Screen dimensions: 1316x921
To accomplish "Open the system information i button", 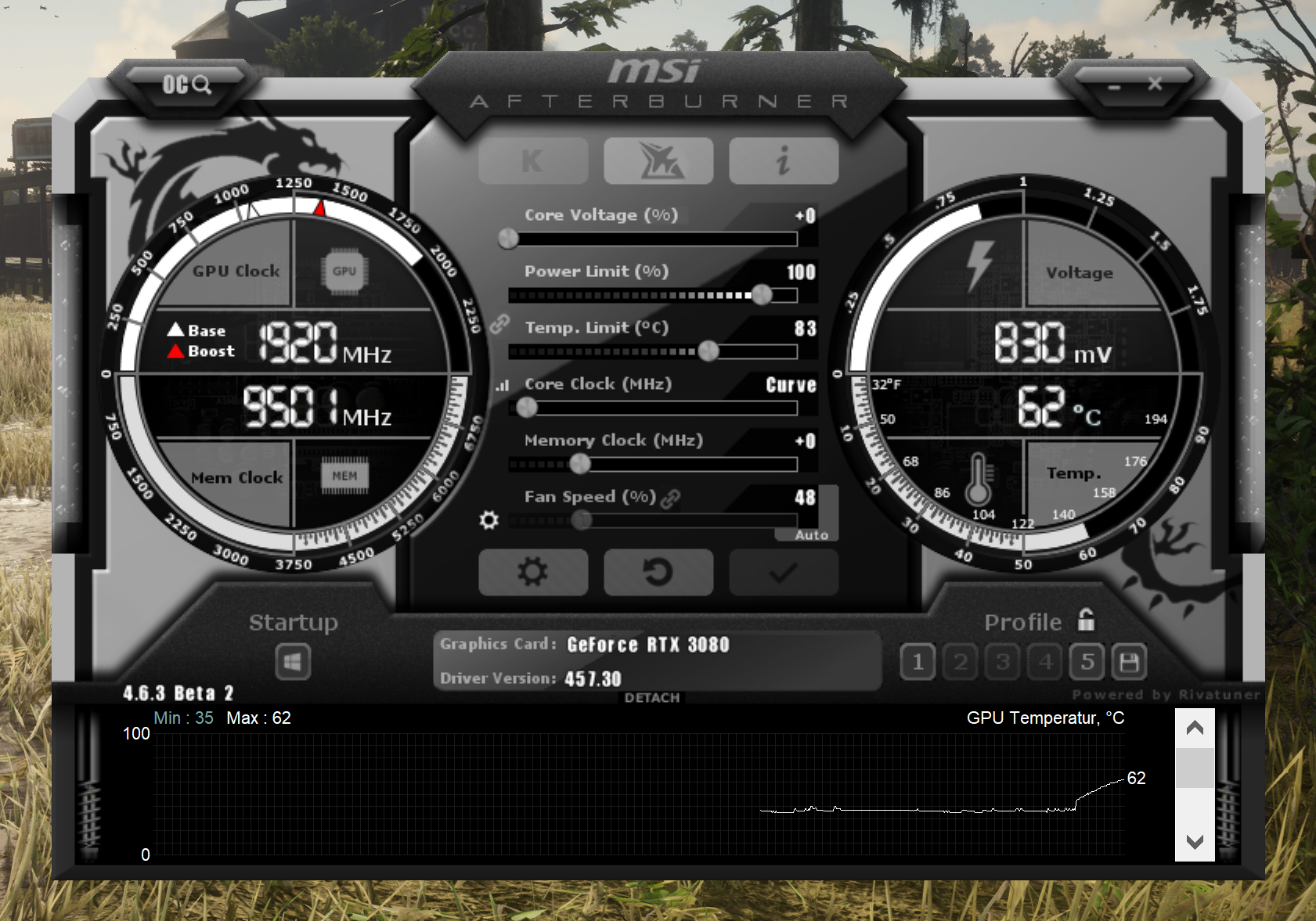I will click(784, 161).
